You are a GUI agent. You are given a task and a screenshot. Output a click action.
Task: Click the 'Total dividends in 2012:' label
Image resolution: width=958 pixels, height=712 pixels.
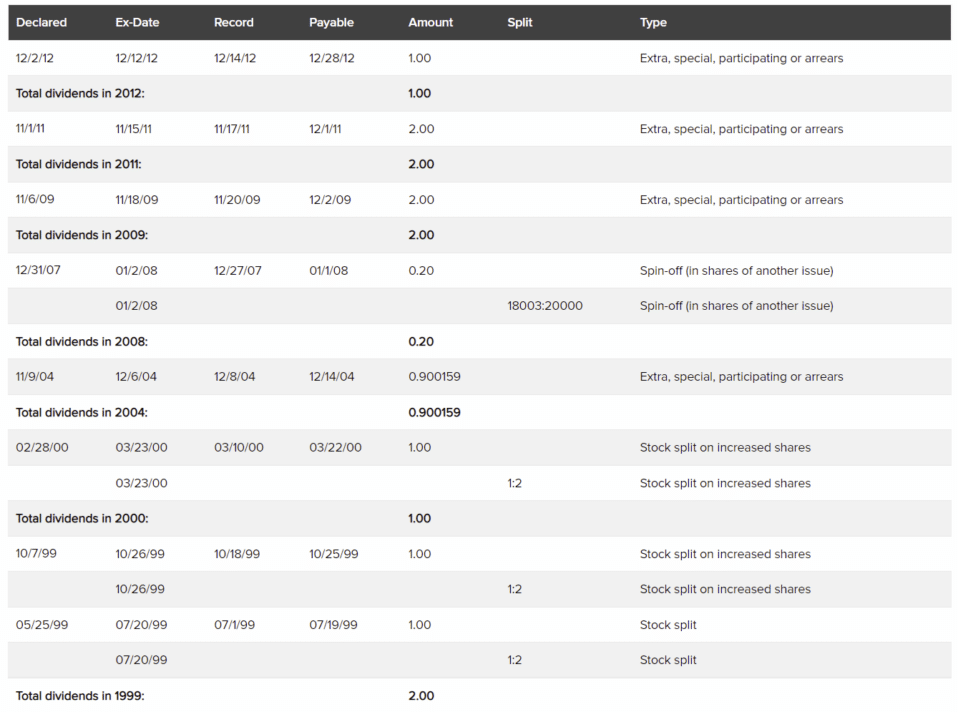click(79, 94)
